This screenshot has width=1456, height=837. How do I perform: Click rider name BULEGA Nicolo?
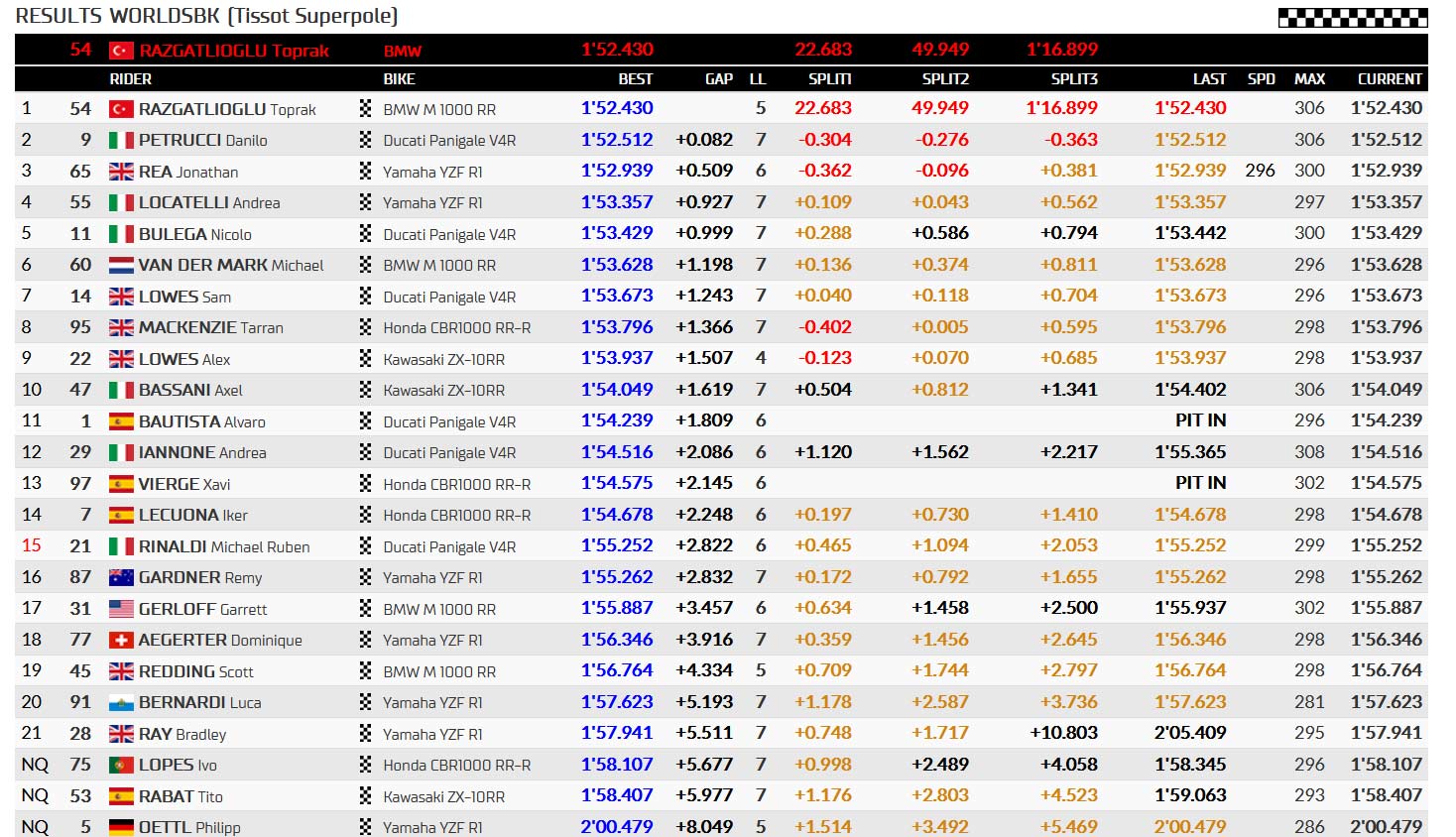click(195, 234)
